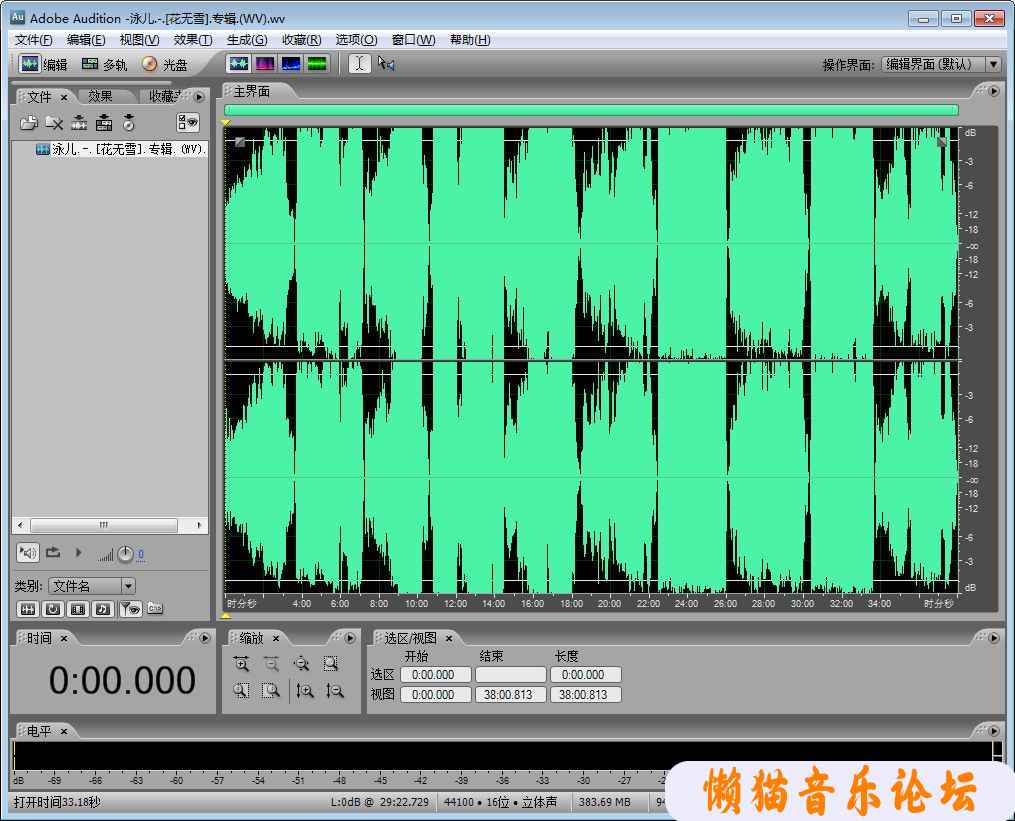
Task: Select file 泳儿.-.[花无雪].专辑 in Files list
Action: (x=121, y=150)
